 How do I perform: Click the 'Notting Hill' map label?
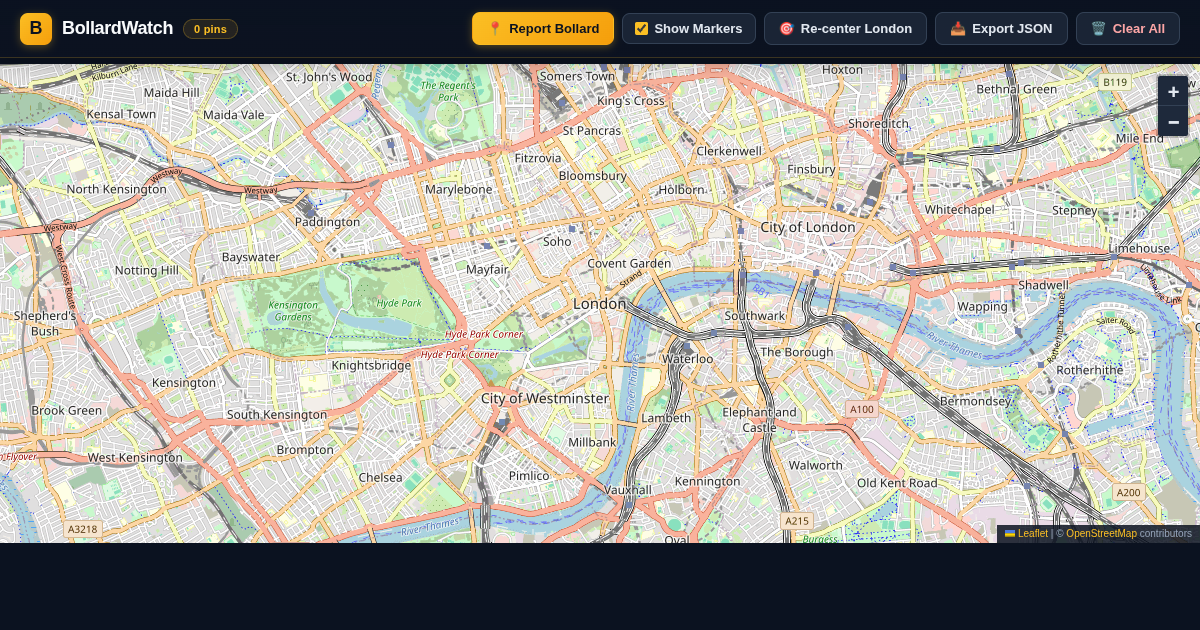(147, 270)
